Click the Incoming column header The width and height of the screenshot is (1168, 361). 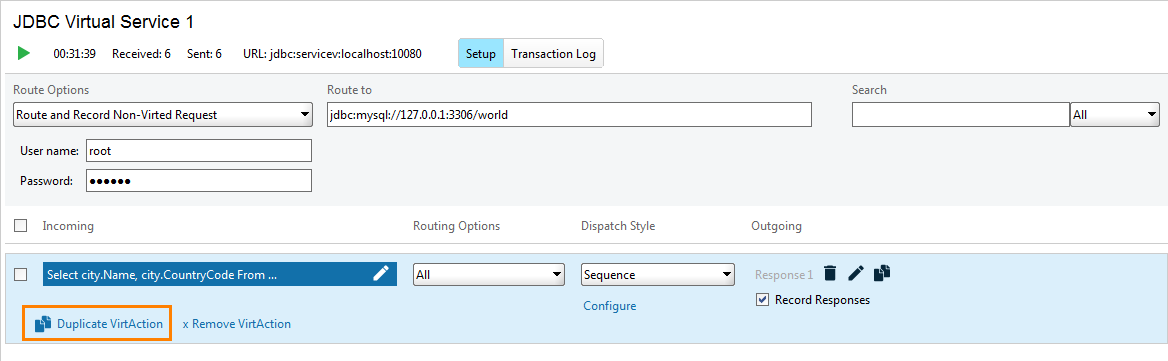click(x=69, y=226)
